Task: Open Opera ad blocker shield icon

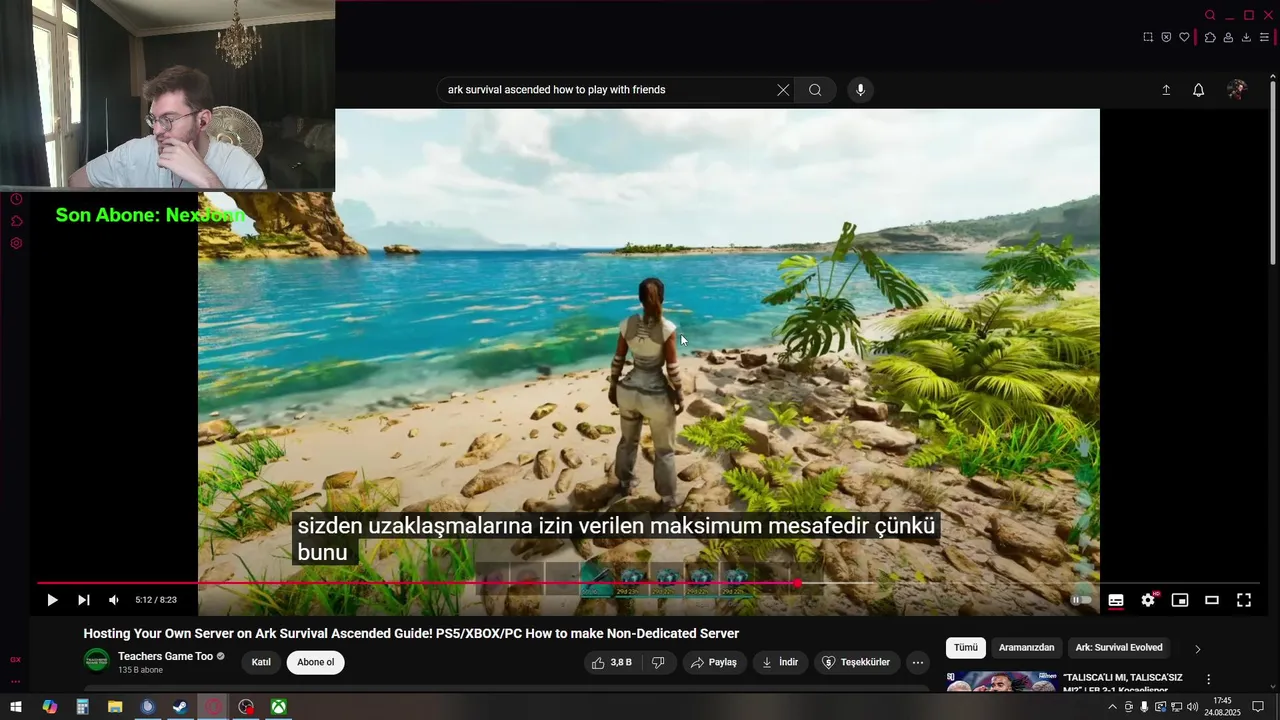Action: (x=1166, y=37)
